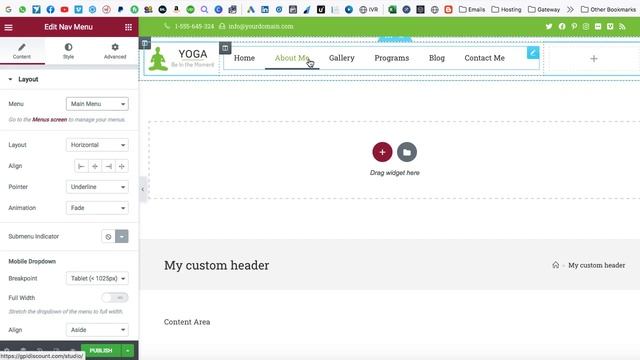Follow the Menus screen link

click(49, 120)
